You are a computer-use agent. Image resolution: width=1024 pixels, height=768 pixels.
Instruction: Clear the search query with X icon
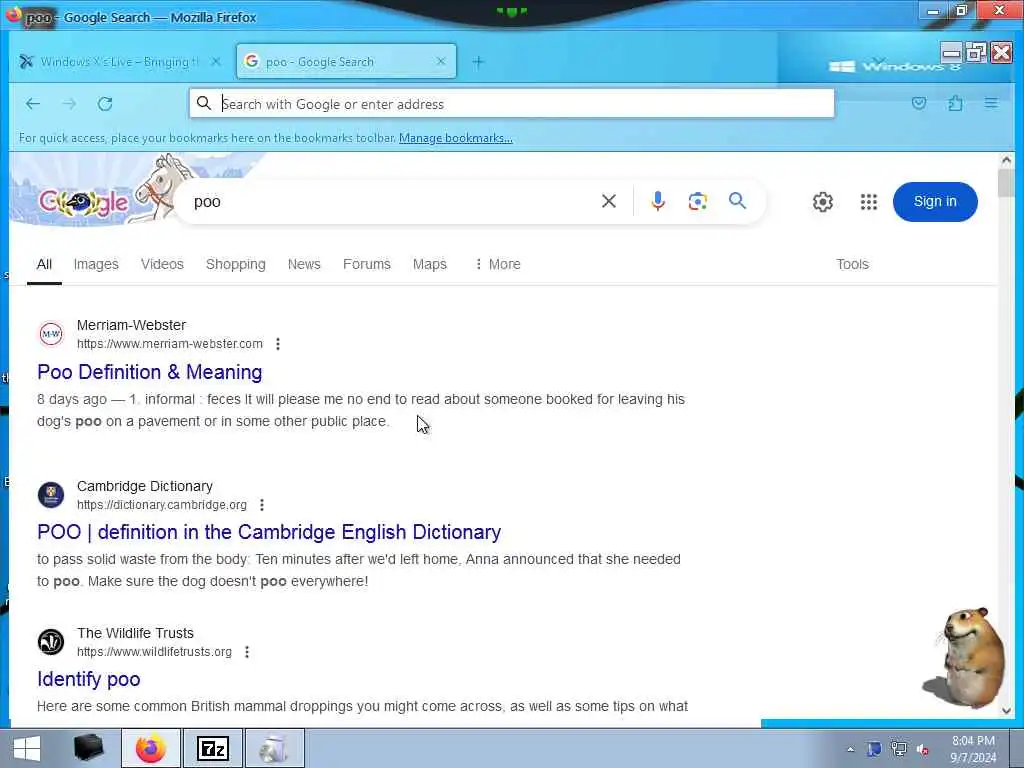609,201
